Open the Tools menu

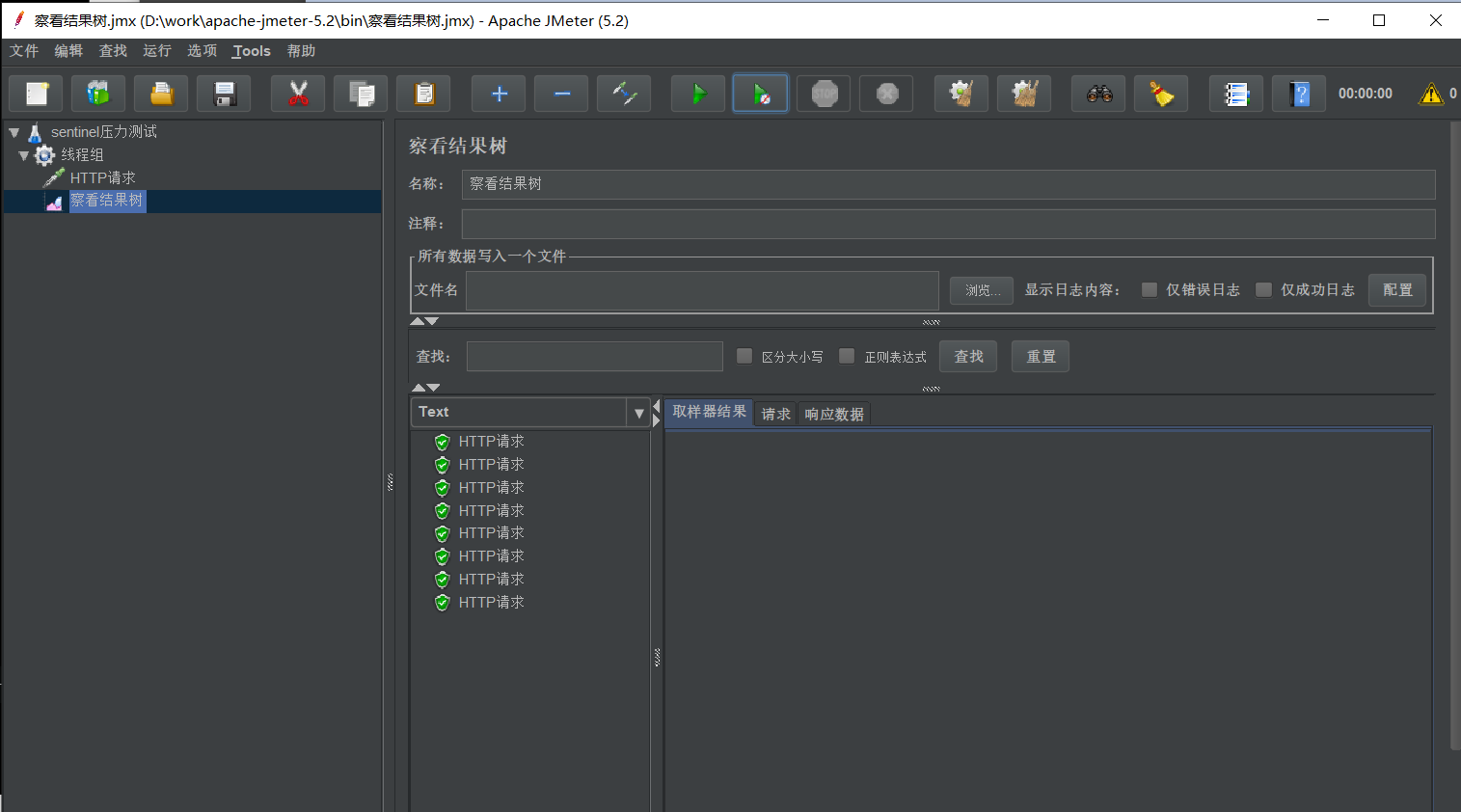point(251,51)
